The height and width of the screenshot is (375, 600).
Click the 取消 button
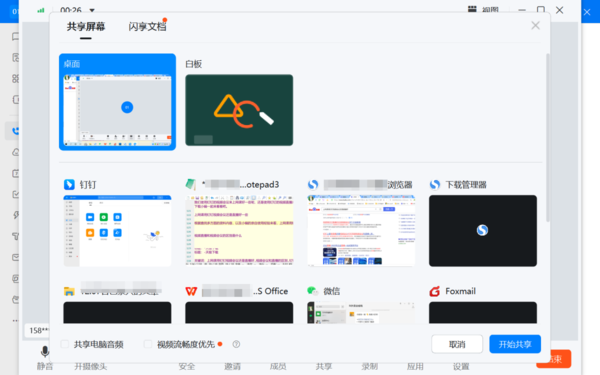(457, 344)
